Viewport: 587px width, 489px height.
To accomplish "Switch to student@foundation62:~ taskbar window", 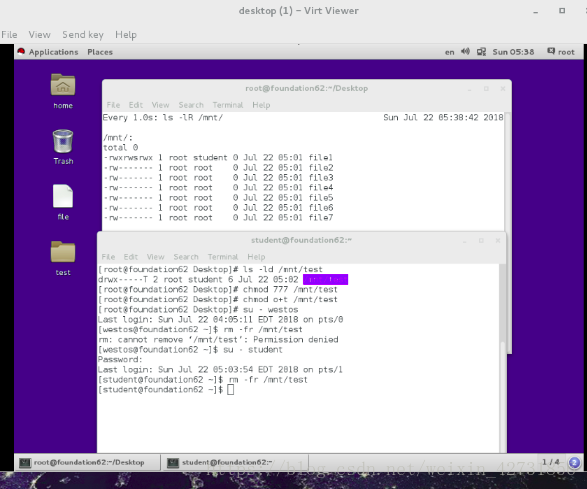I will coord(235,463).
